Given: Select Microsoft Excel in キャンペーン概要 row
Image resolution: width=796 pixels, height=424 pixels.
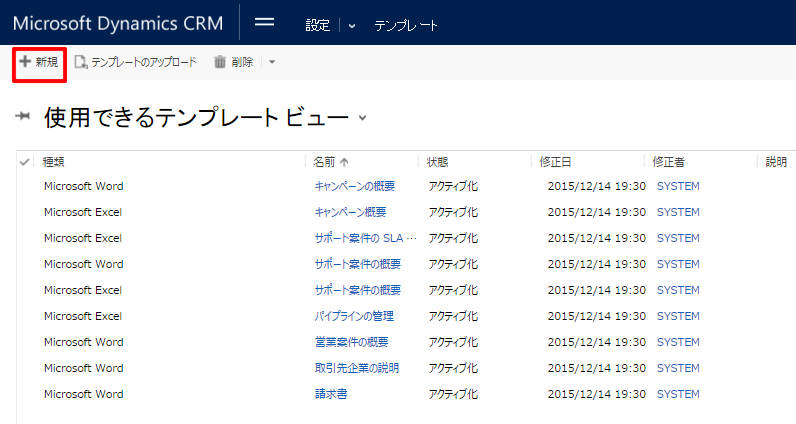Looking at the screenshot, I should point(83,212).
